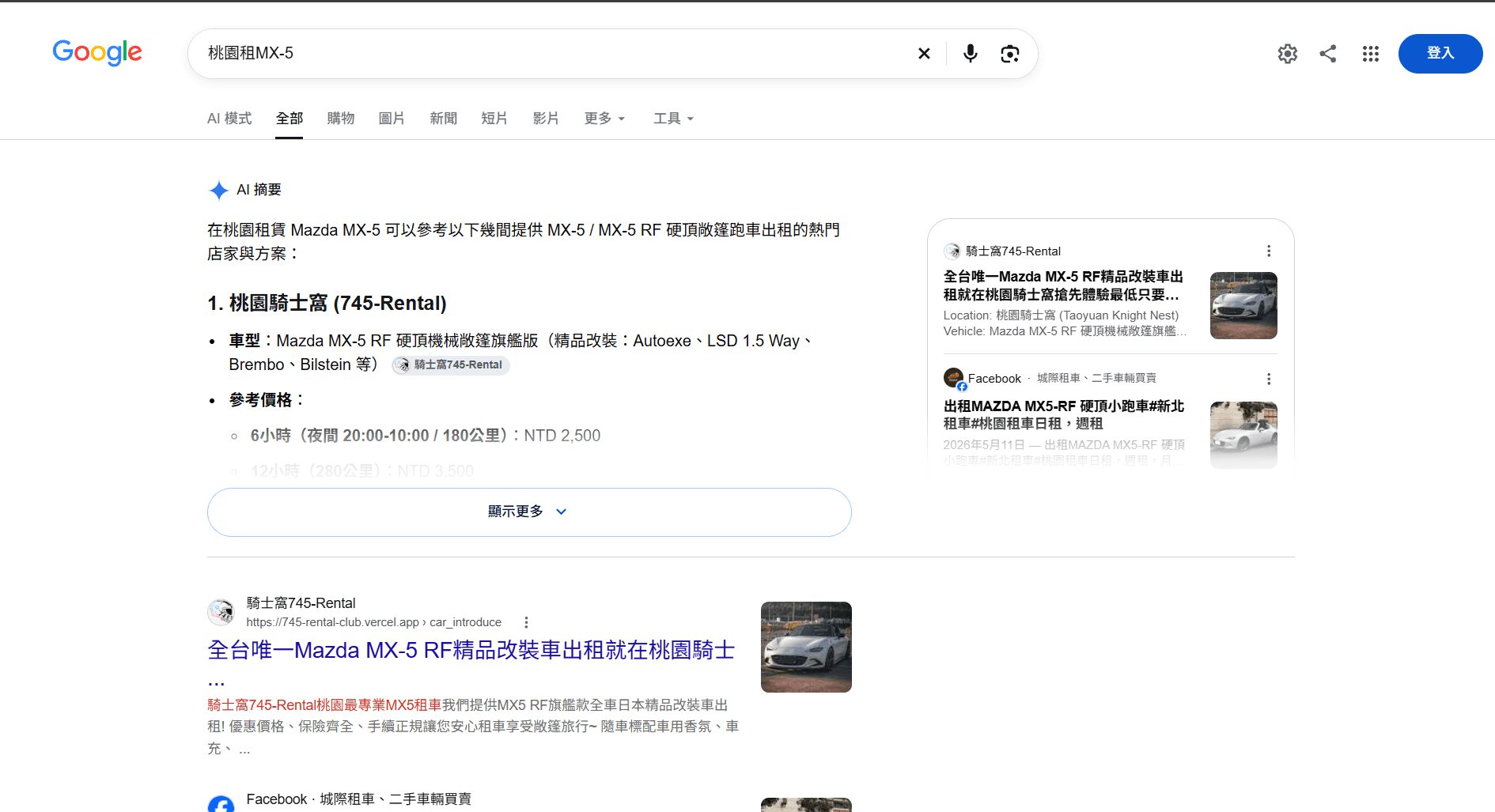1495x812 pixels.
Task: Open the 新聞 tab
Action: pyautogui.click(x=444, y=119)
